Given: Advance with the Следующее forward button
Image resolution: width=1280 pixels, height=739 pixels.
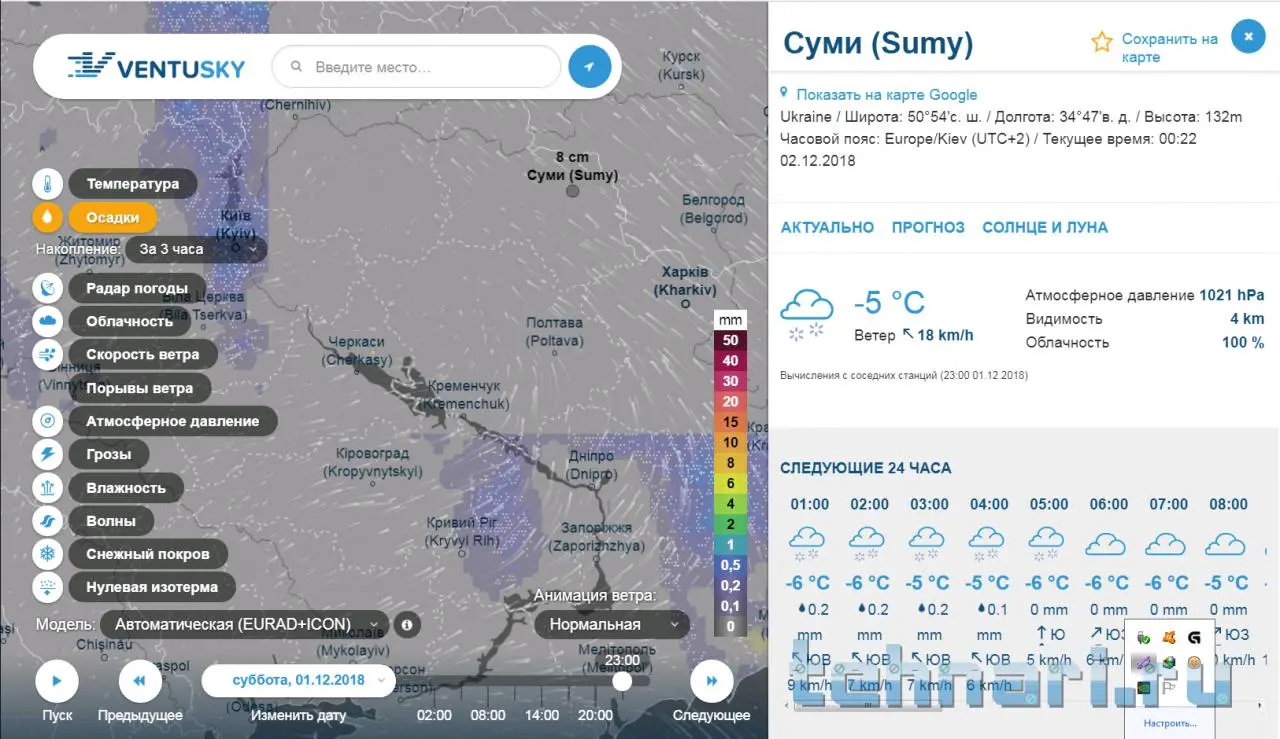Looking at the screenshot, I should click(712, 681).
